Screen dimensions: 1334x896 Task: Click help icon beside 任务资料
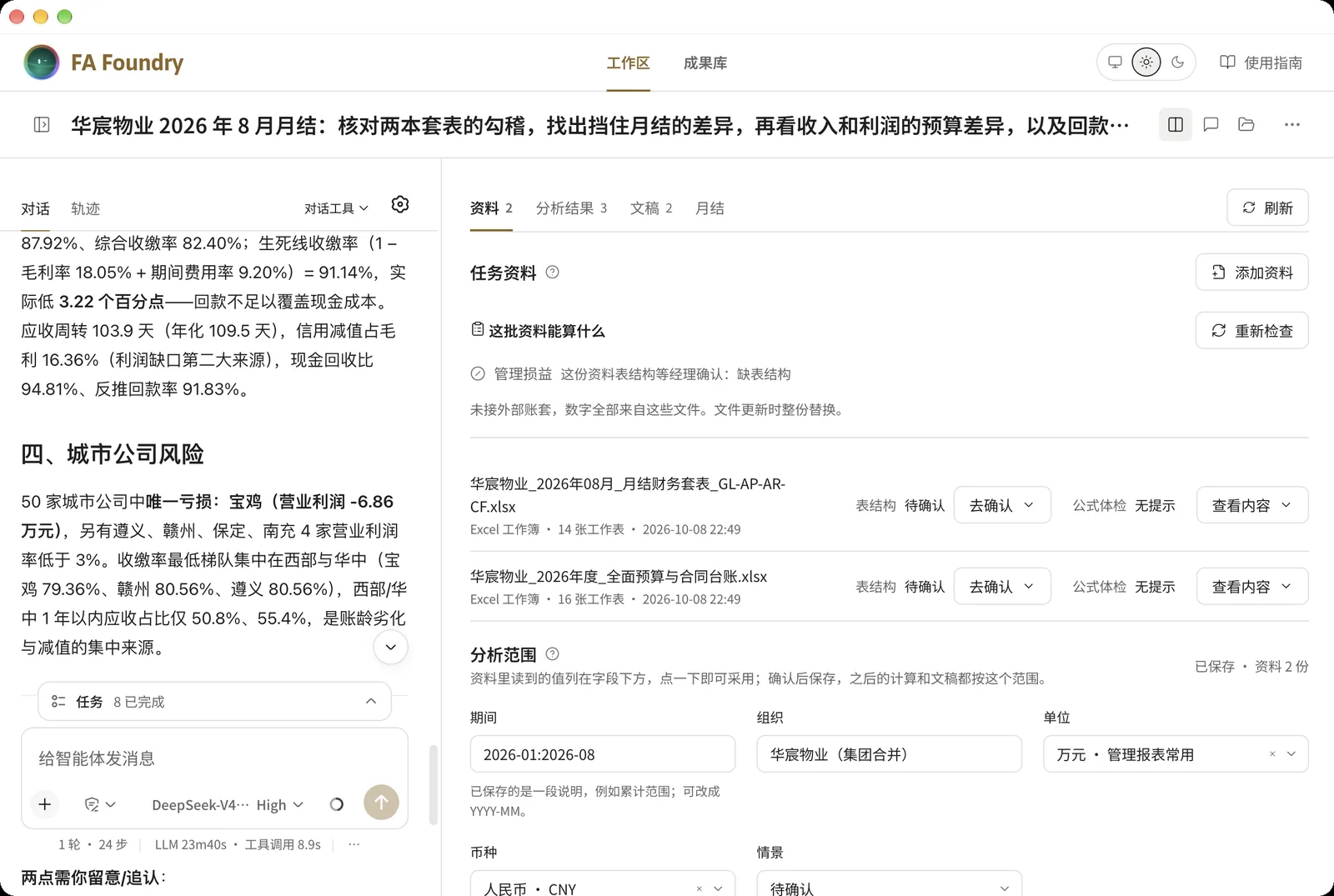tap(552, 273)
